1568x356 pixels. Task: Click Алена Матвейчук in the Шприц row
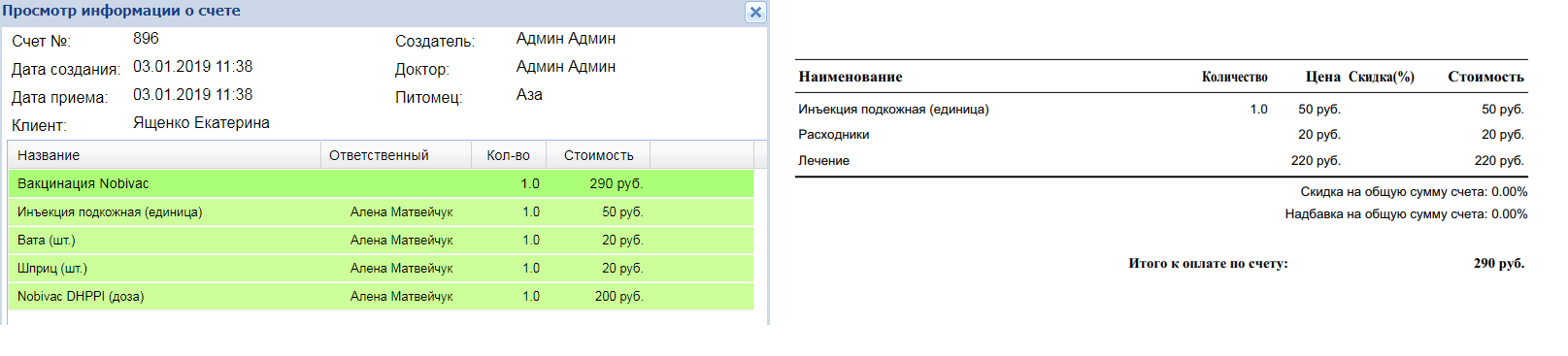(x=402, y=268)
